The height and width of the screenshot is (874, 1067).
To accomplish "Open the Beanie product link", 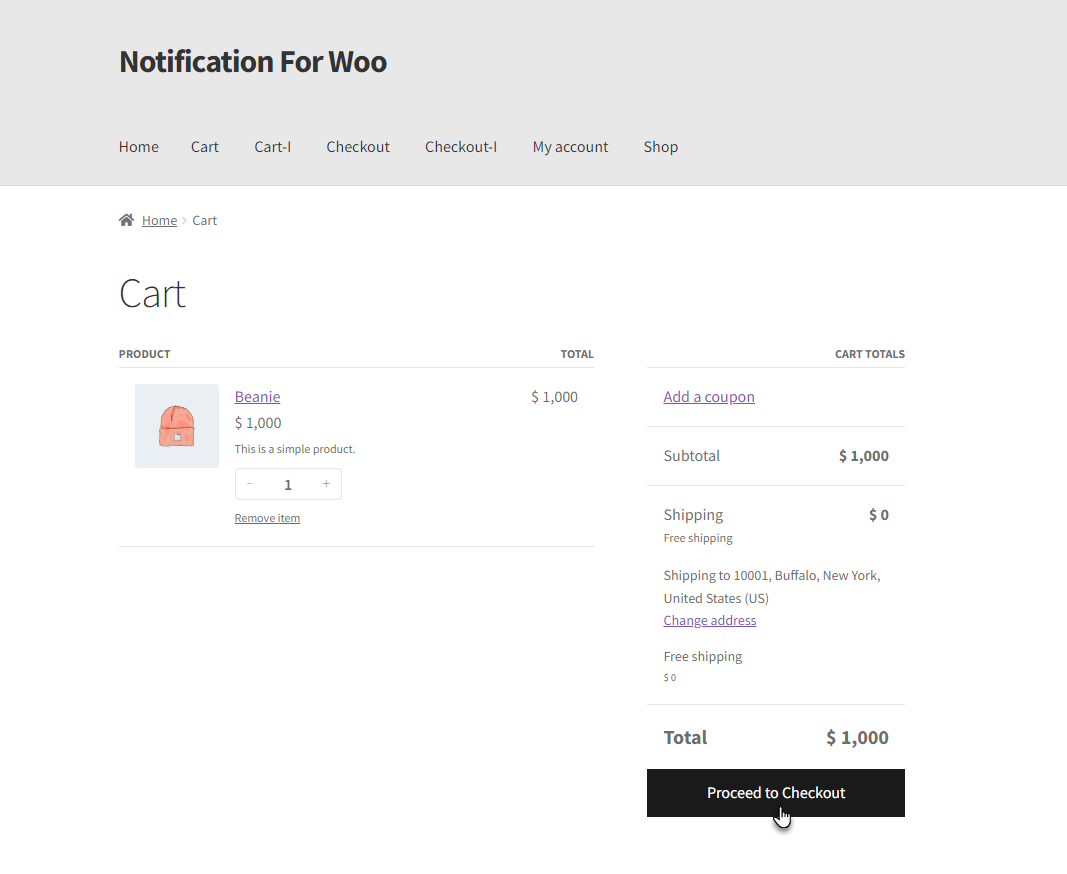I will click(257, 397).
